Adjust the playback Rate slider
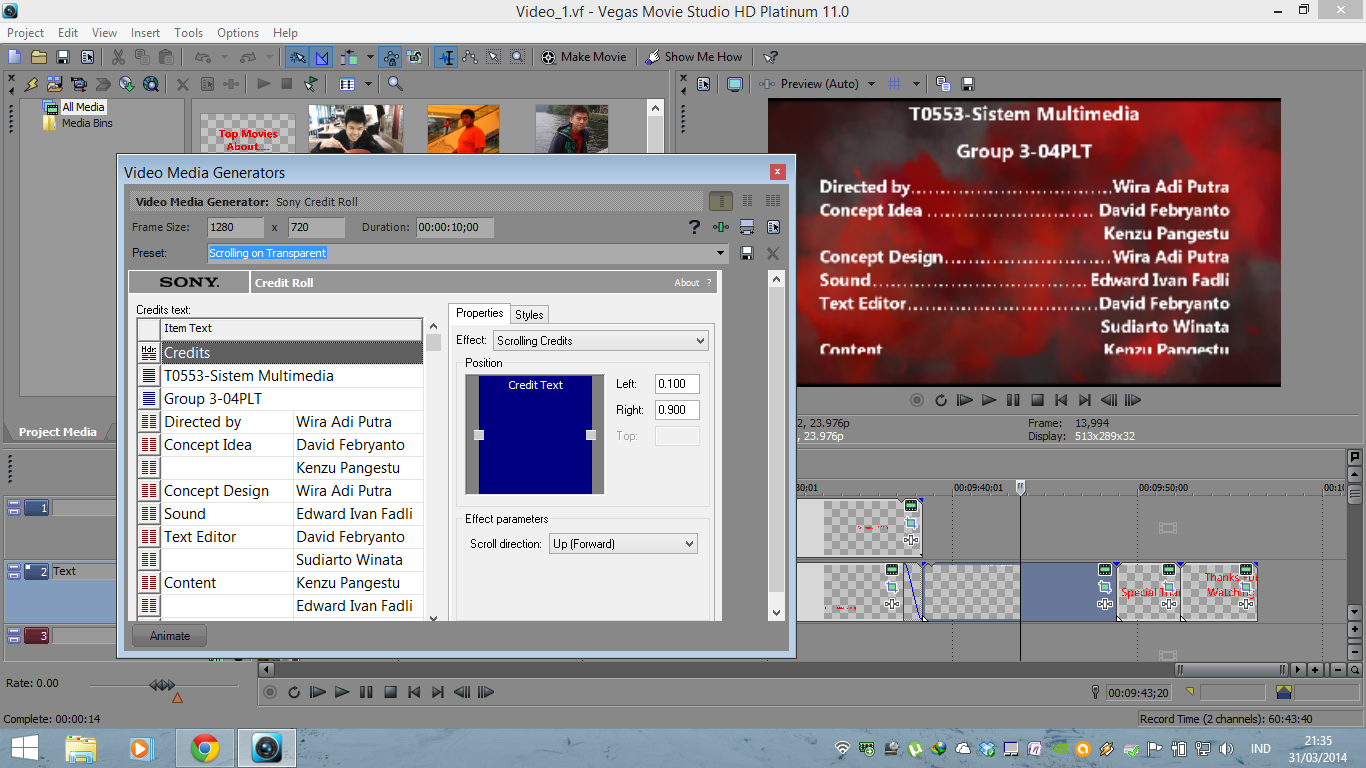 click(x=161, y=685)
